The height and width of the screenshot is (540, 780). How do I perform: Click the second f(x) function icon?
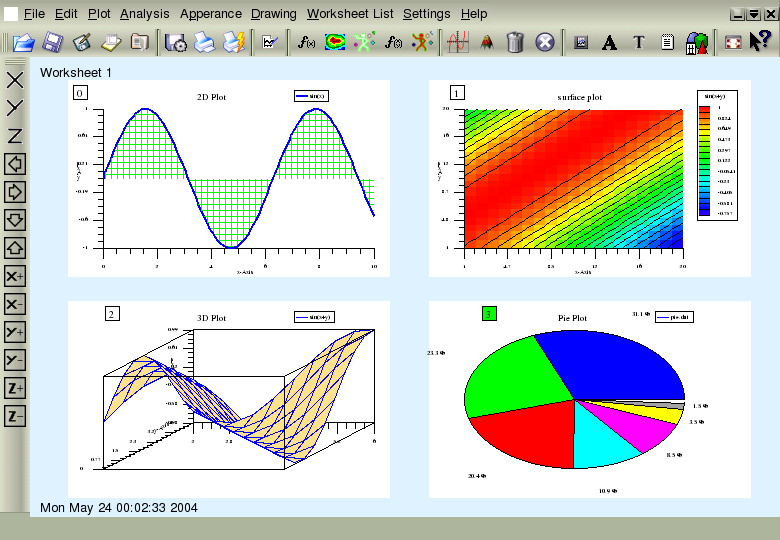(393, 43)
